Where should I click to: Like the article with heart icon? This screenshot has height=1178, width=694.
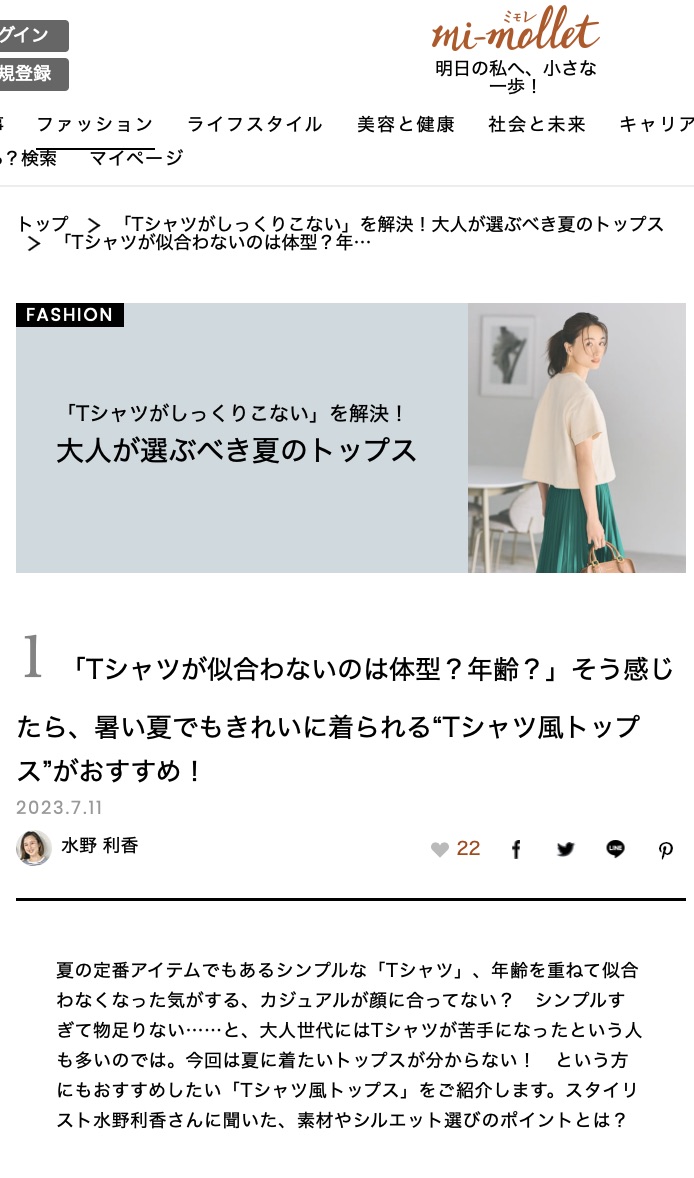click(x=440, y=850)
